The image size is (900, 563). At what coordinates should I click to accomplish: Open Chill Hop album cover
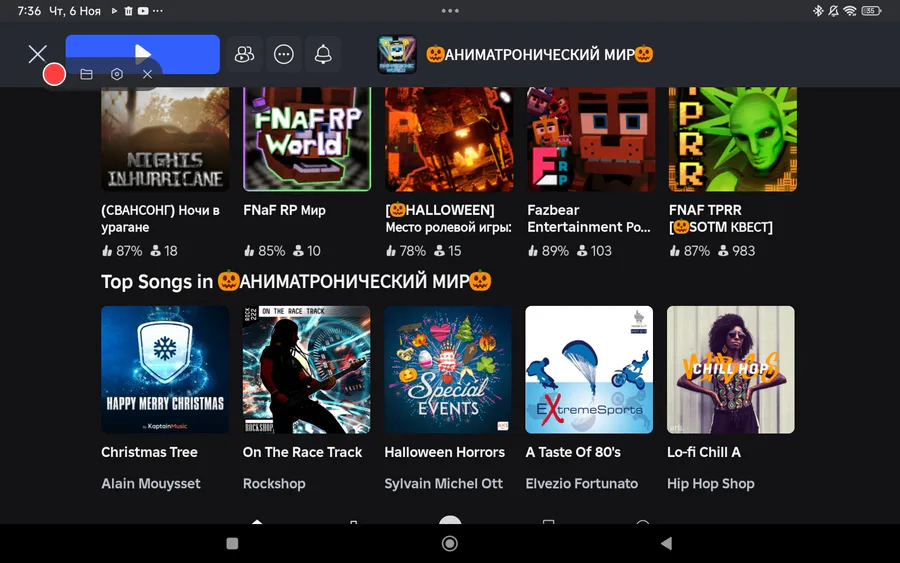pos(731,370)
